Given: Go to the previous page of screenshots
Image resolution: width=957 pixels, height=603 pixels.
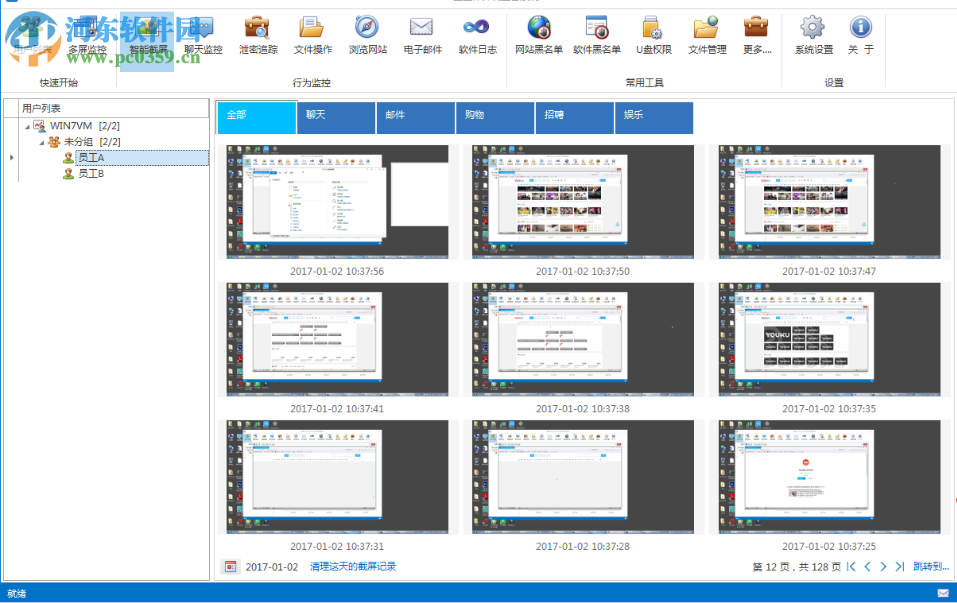Looking at the screenshot, I should [x=867, y=566].
